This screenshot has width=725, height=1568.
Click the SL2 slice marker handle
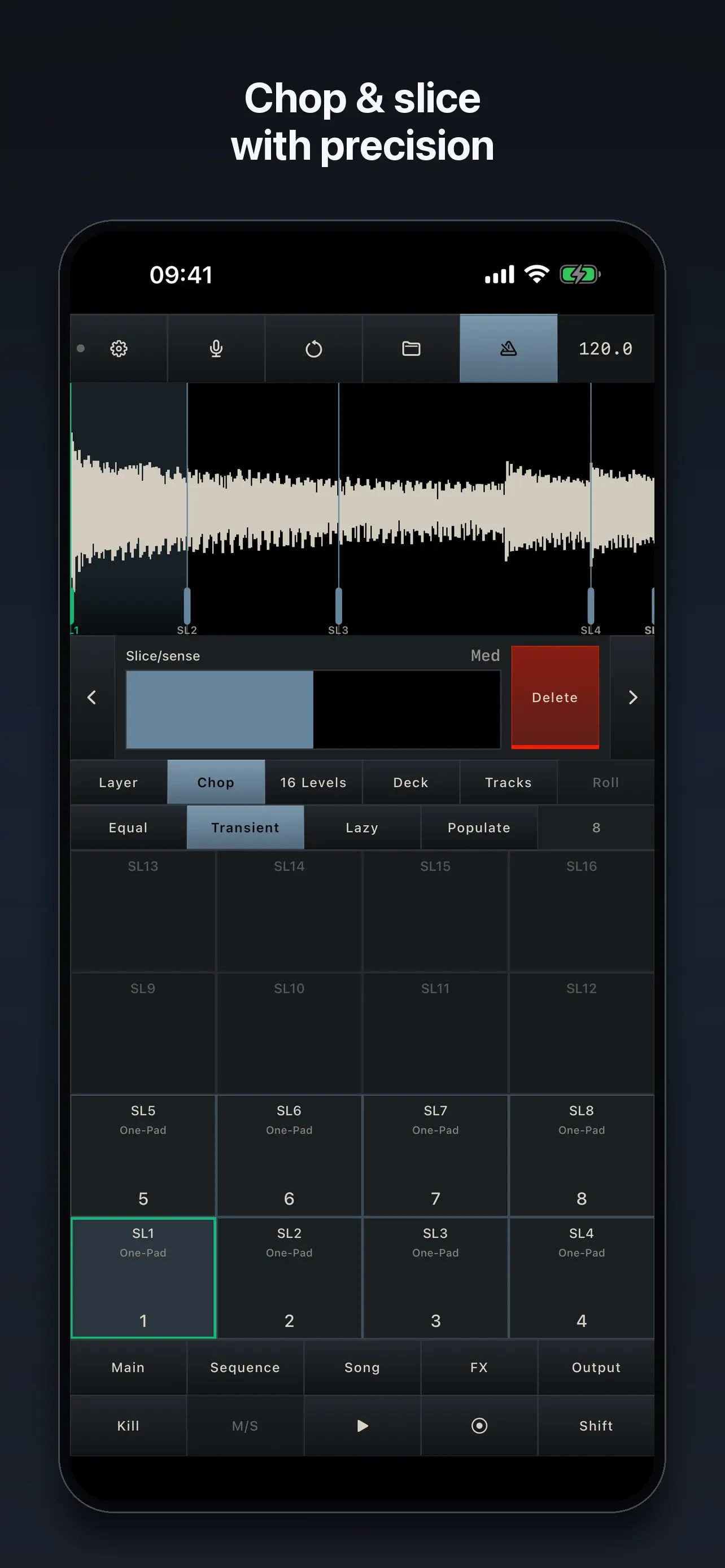[187, 605]
